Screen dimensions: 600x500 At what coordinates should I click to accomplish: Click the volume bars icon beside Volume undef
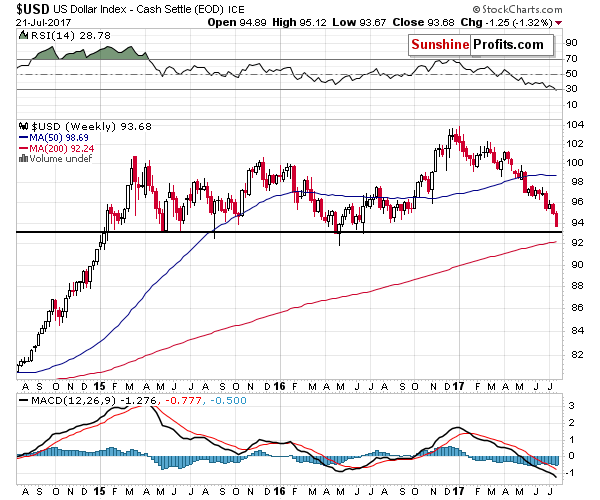tap(23, 158)
